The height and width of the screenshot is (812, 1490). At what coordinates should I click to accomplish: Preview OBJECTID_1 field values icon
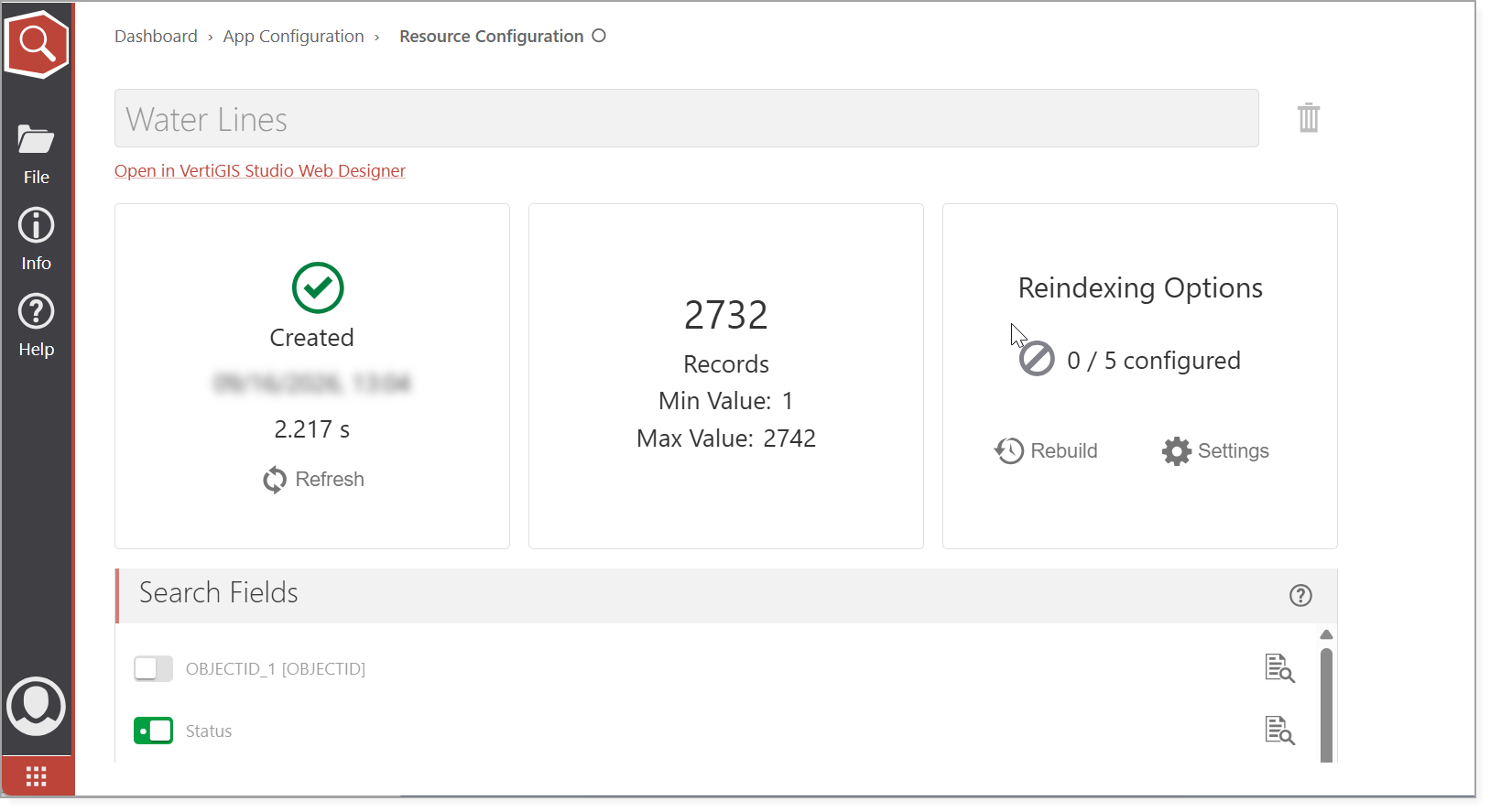[1279, 668]
